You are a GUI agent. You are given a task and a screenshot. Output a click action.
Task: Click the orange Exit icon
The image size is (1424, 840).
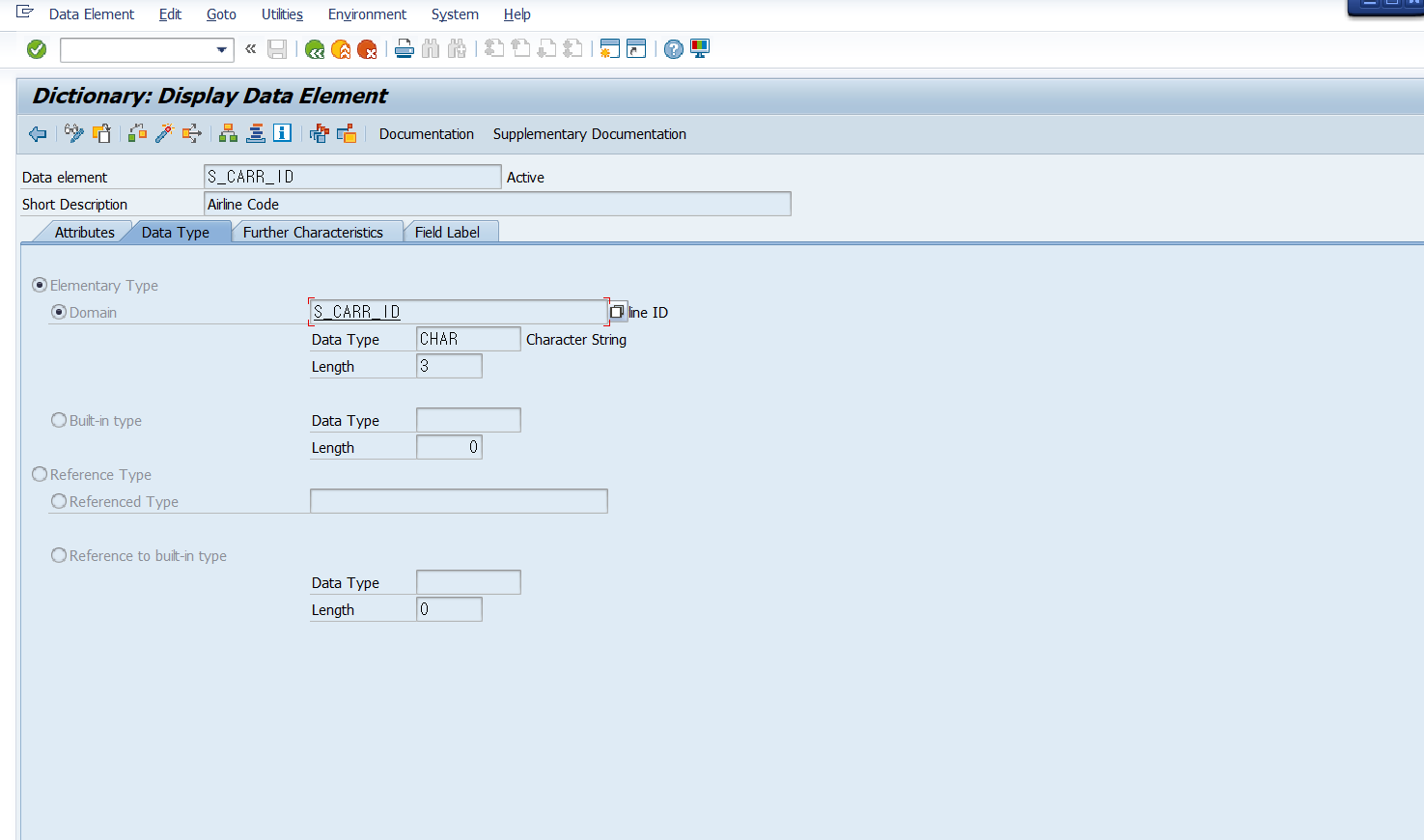click(341, 49)
